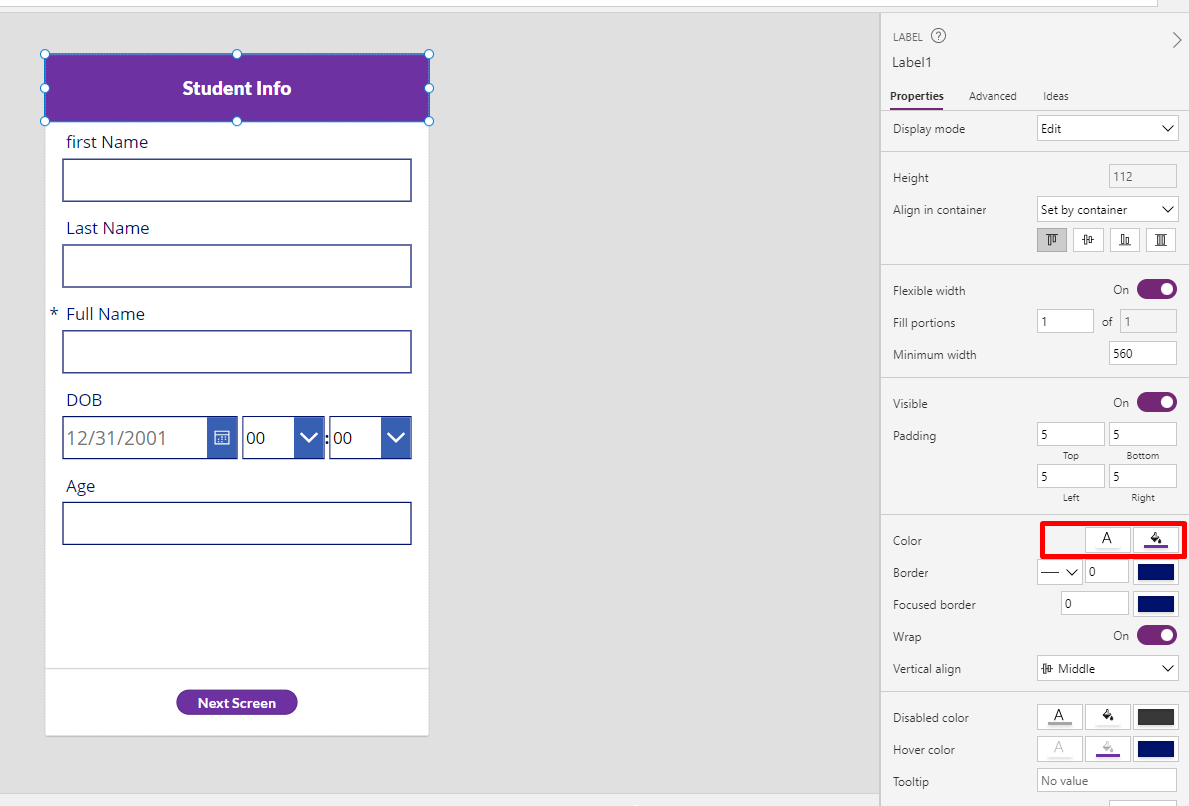
Task: Disable the Visible toggle
Action: point(1156,403)
